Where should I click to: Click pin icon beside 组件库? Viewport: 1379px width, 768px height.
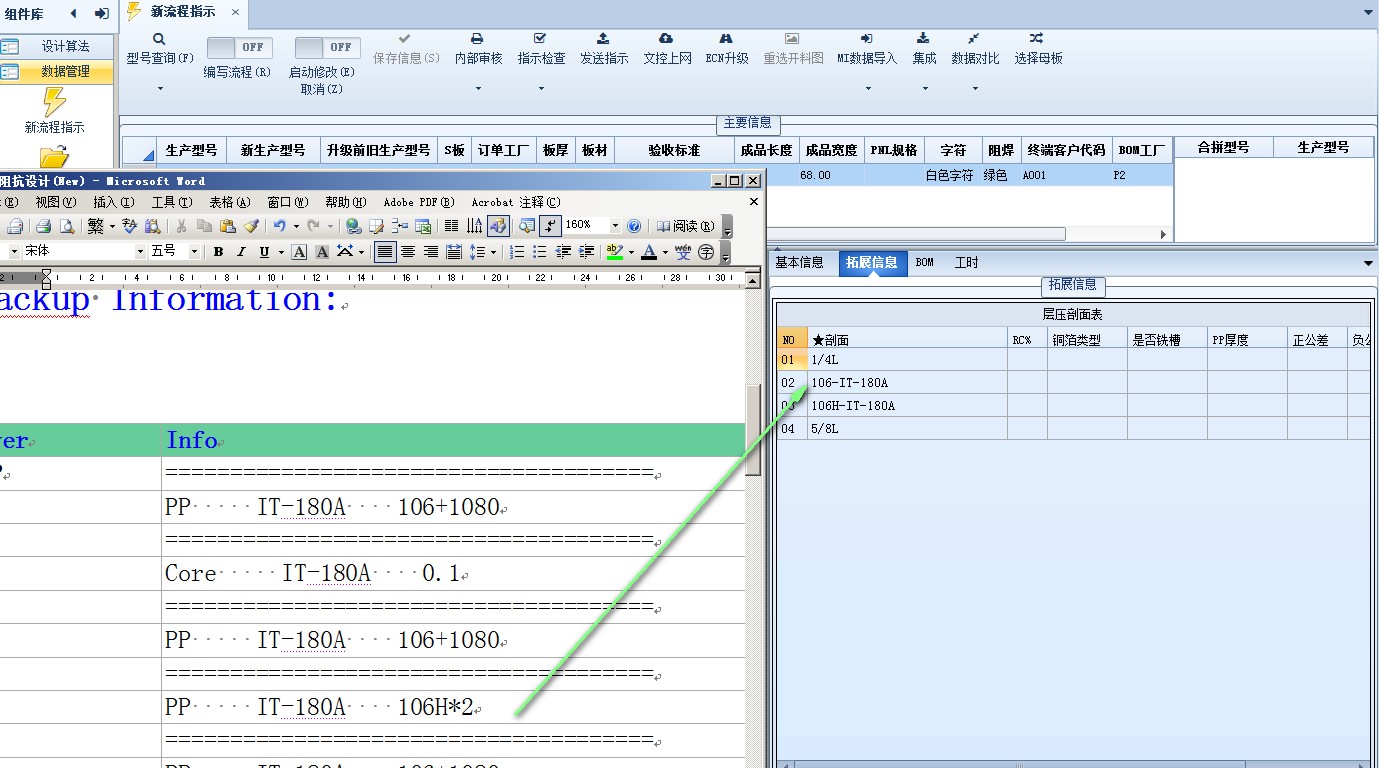pos(101,13)
